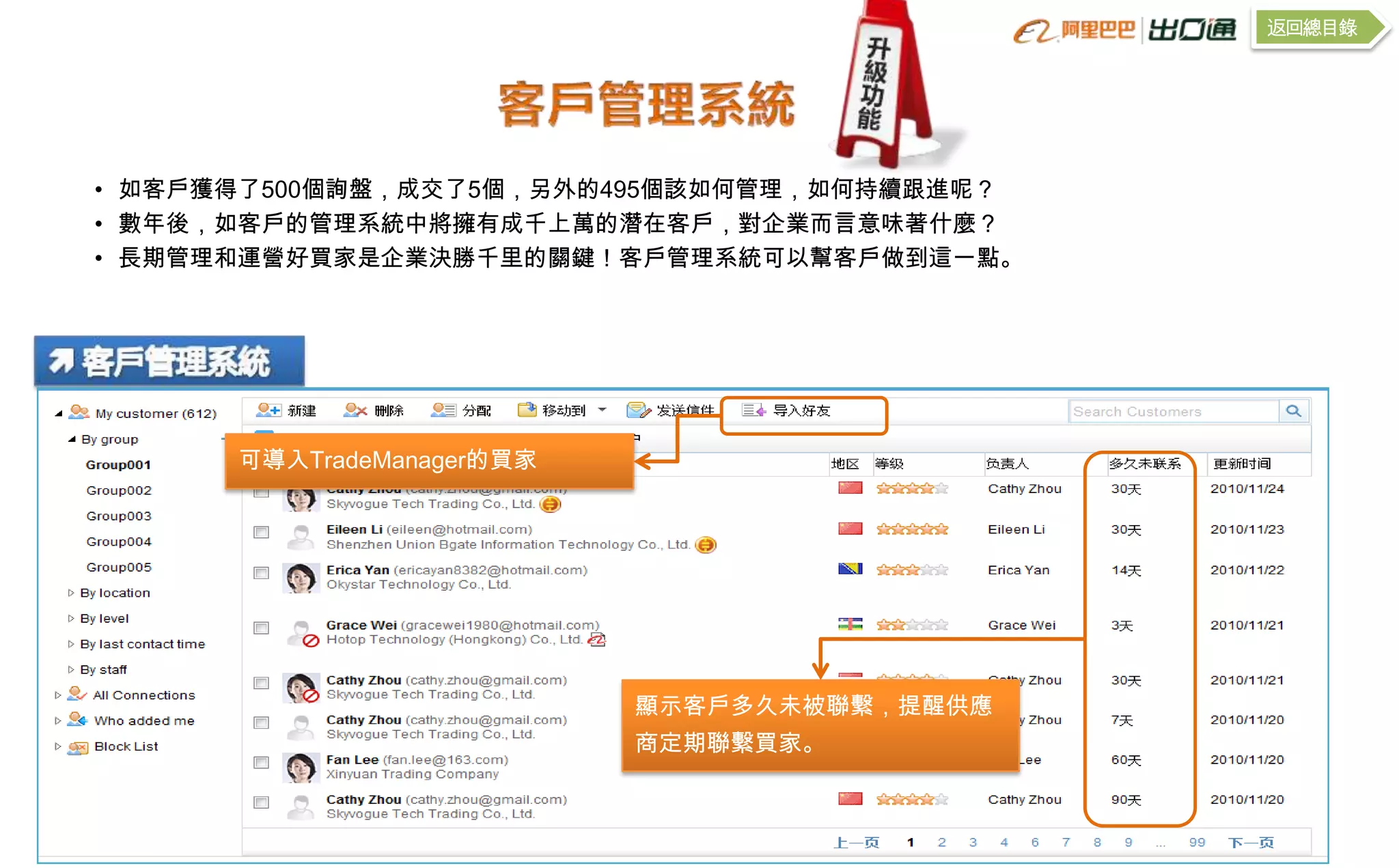Viewport: 1399px width, 868px height.
Task: Click the 分配 (assign) toolbar button
Action: (460, 410)
